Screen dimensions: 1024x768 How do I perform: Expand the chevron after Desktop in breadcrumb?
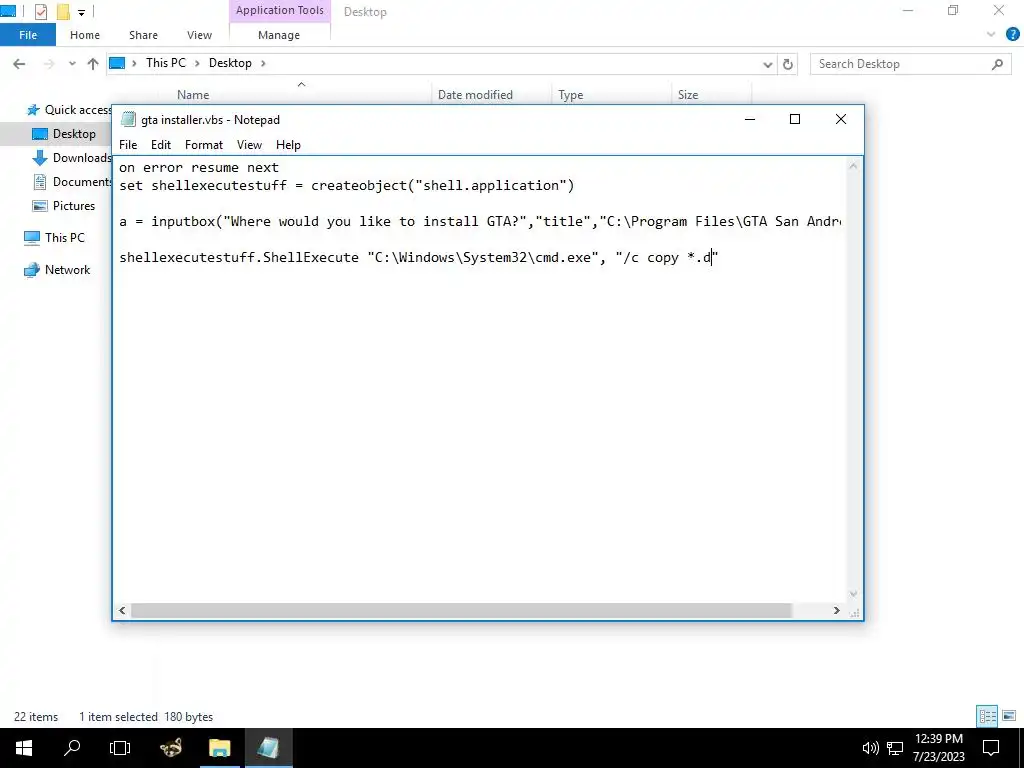click(263, 63)
